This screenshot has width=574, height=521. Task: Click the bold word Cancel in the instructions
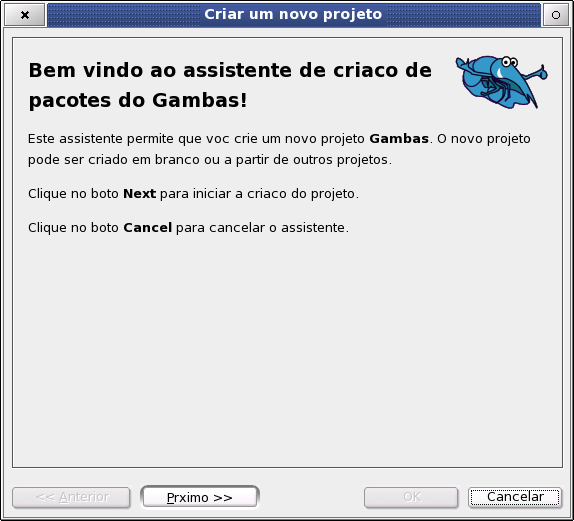(x=148, y=228)
